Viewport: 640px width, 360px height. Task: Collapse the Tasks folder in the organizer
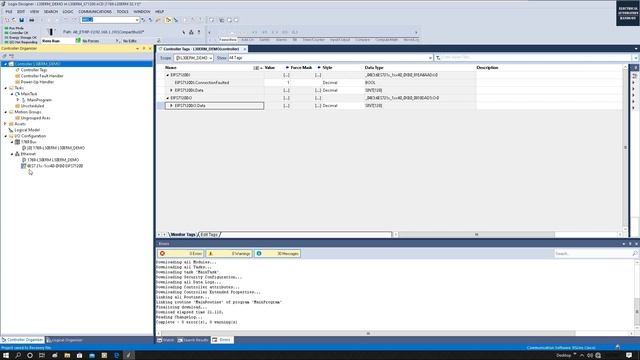tap(5, 88)
